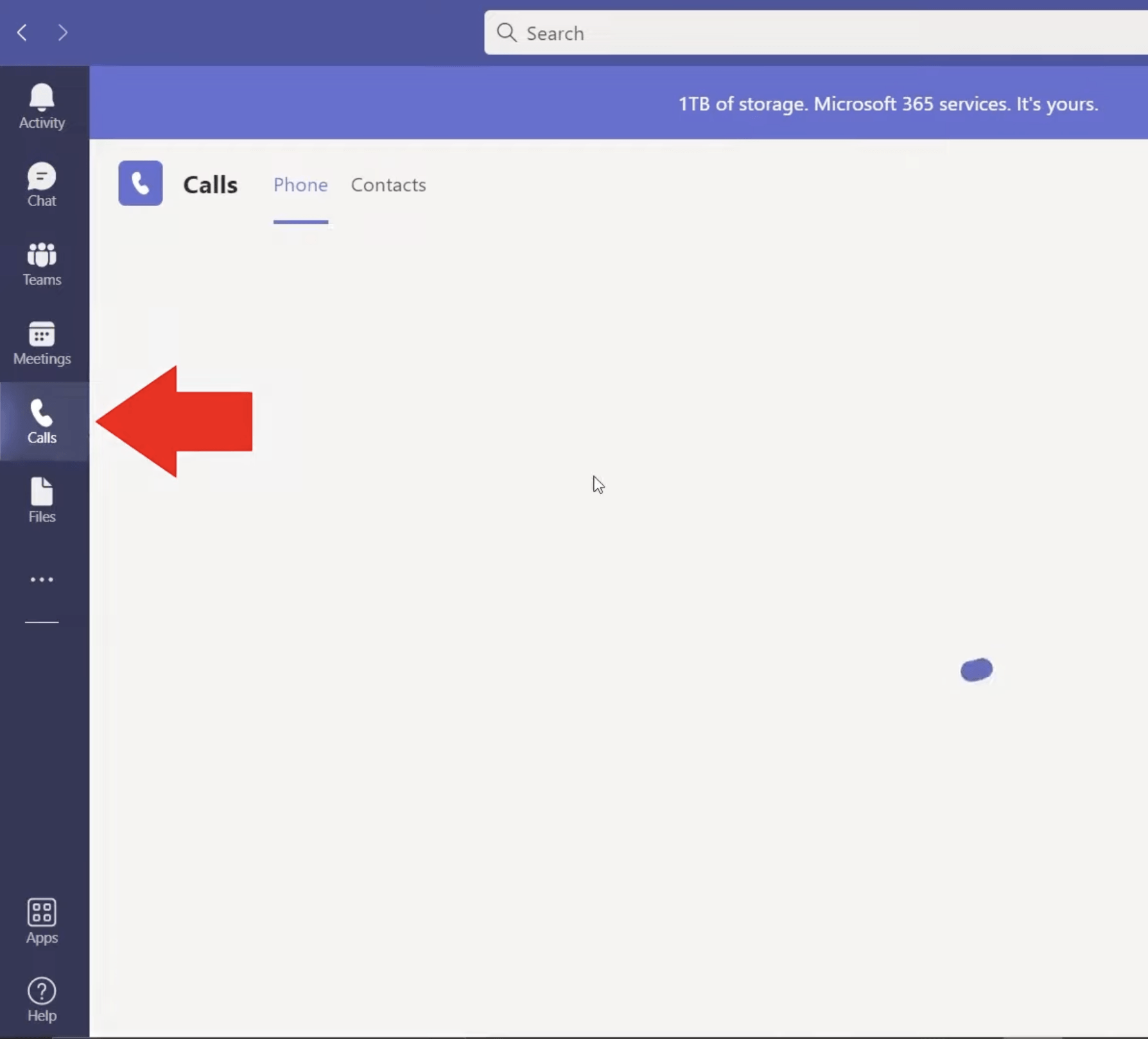This screenshot has width=1148, height=1039.
Task: Select Calls in the left sidebar
Action: (x=42, y=422)
